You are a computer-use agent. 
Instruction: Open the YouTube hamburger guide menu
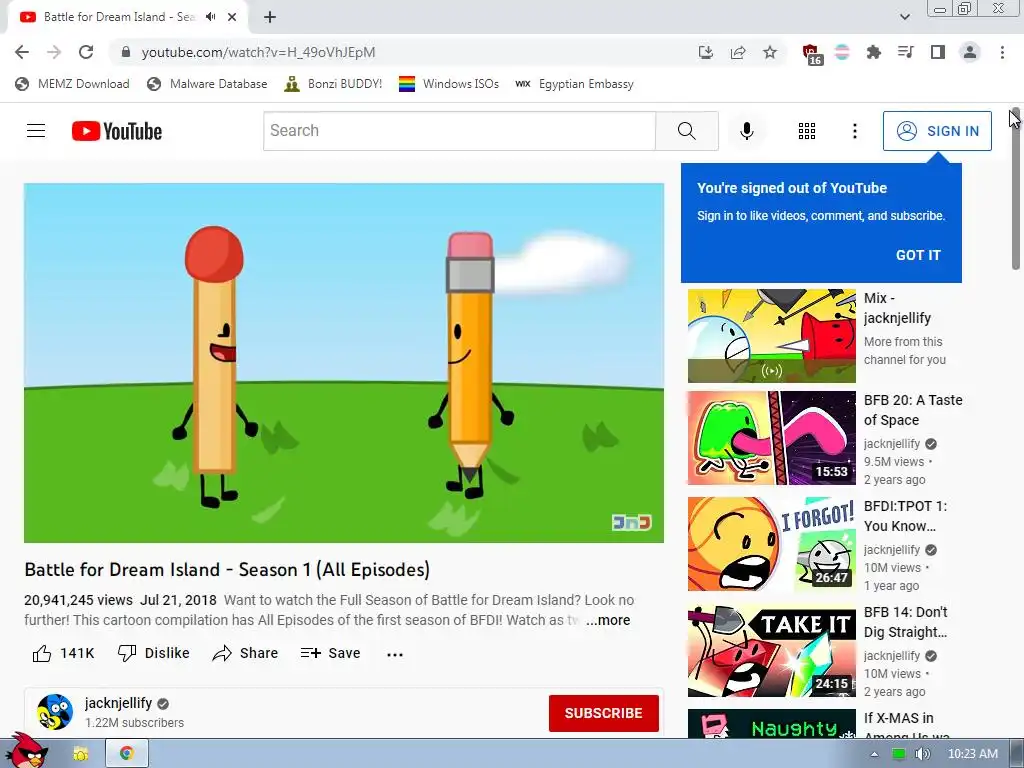pos(36,131)
